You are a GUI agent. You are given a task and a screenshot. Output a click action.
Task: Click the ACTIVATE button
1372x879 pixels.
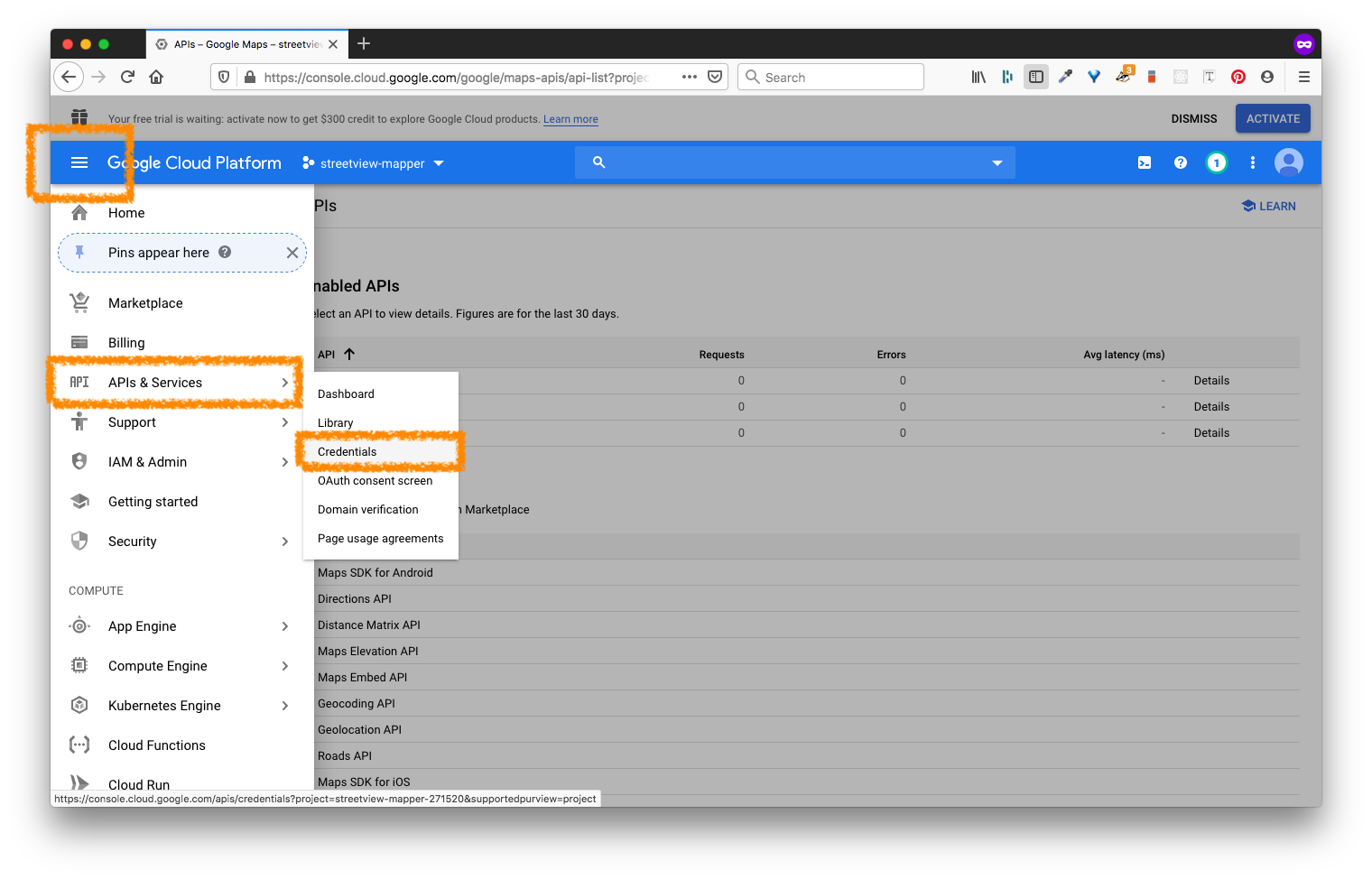point(1272,118)
